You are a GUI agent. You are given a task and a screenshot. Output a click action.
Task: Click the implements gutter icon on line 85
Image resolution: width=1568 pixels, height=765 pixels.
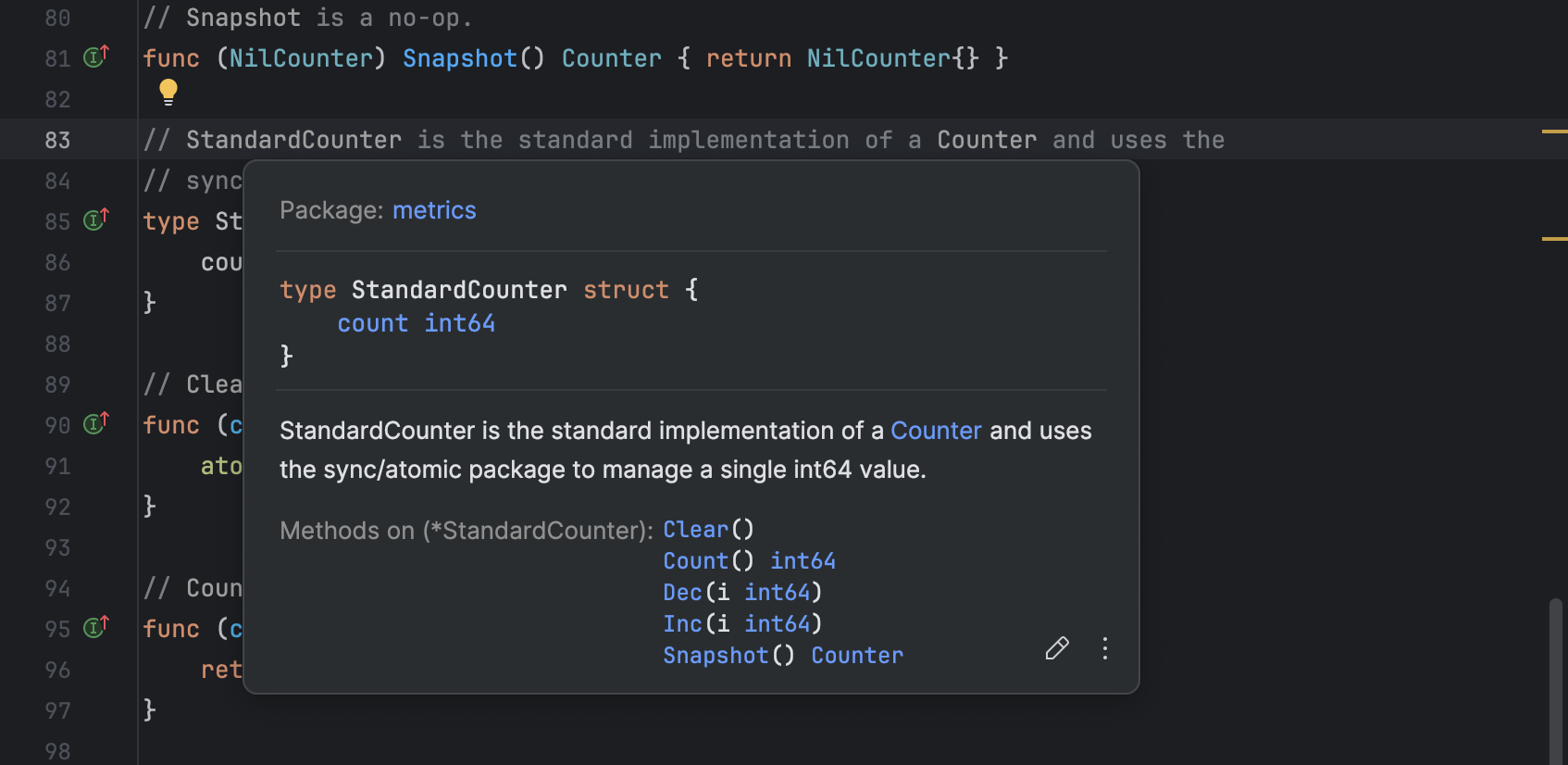tap(96, 220)
